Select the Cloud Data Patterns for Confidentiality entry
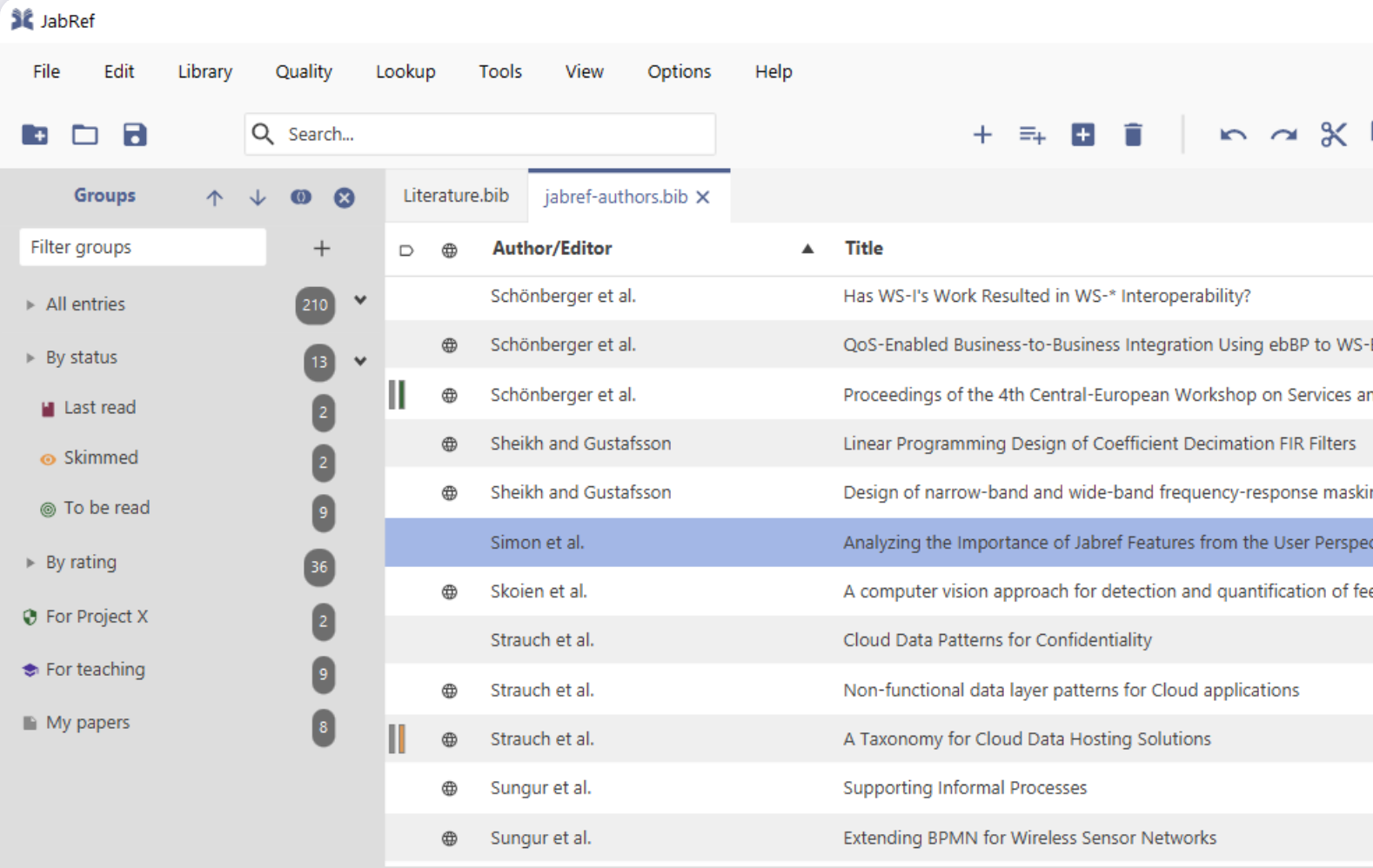The height and width of the screenshot is (868, 1373). point(879,640)
